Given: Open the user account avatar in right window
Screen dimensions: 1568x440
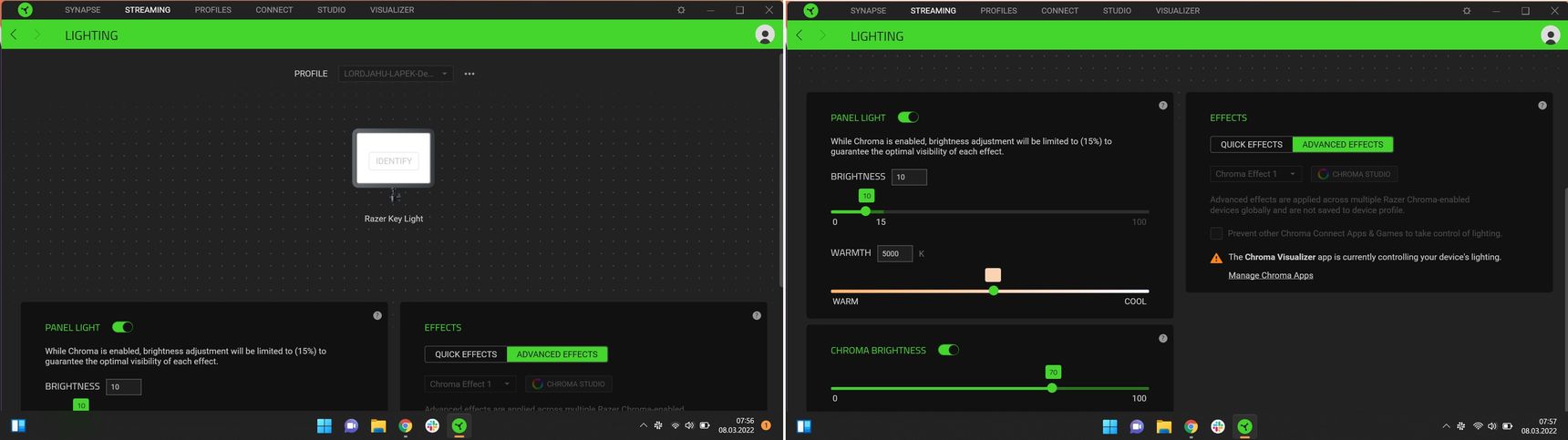Looking at the screenshot, I should point(1550,36).
